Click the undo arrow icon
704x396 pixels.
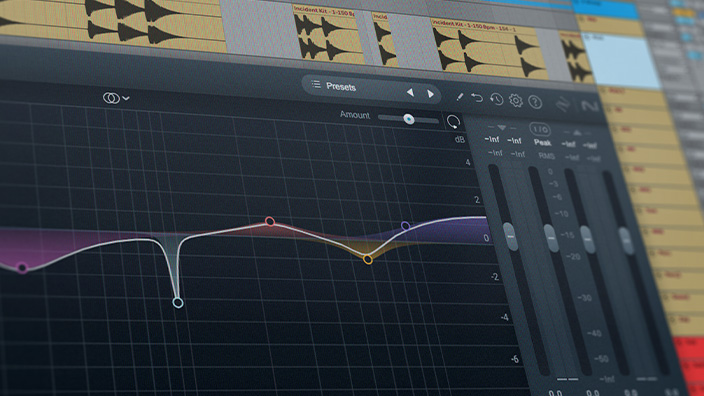(477, 97)
